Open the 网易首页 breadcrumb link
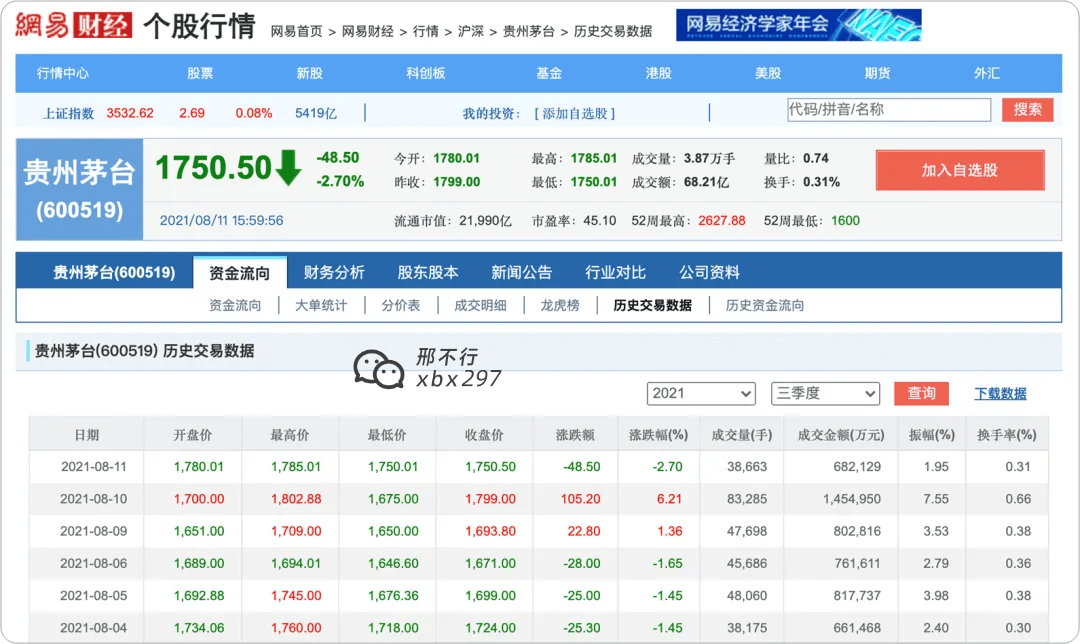Screen dimensions: 1080x644 [296, 32]
